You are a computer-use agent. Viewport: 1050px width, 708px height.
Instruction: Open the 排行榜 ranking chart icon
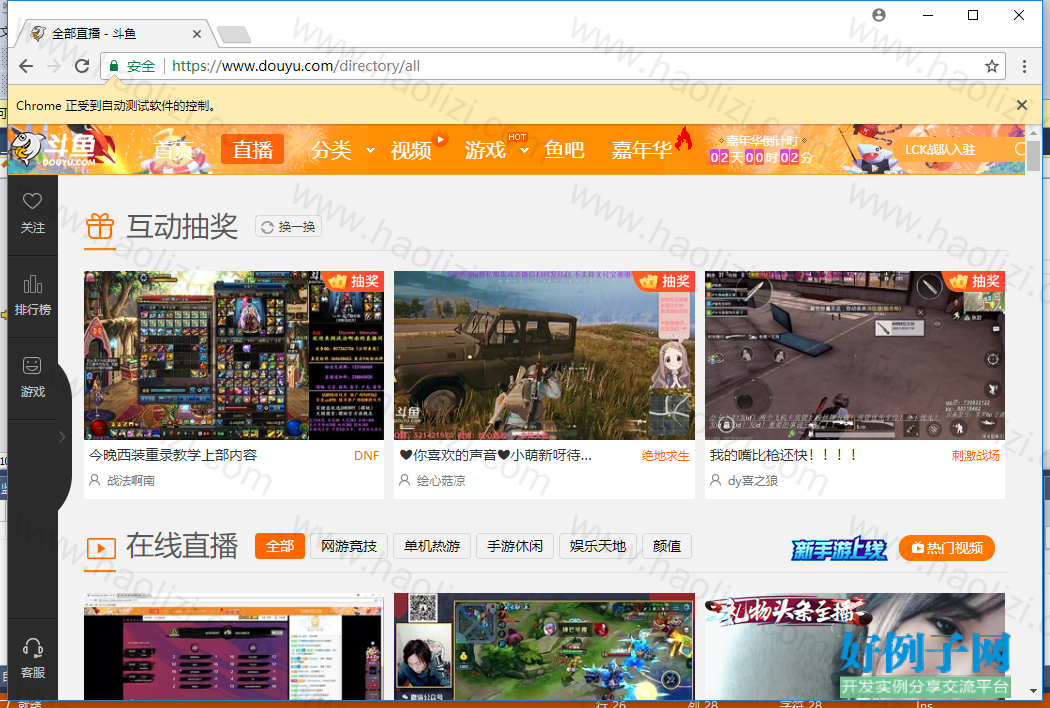point(32,284)
